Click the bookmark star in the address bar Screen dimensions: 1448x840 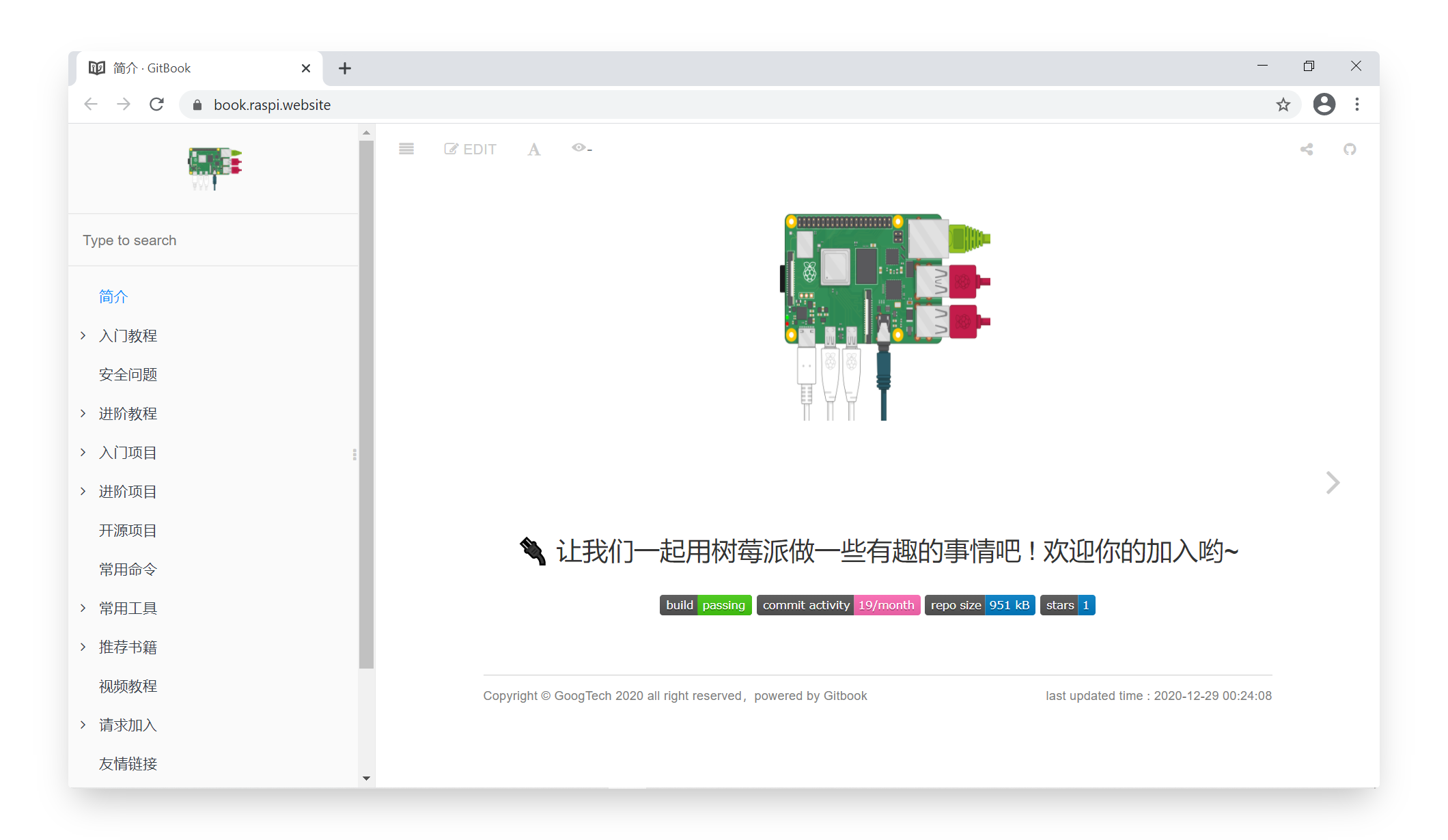pyautogui.click(x=1283, y=104)
